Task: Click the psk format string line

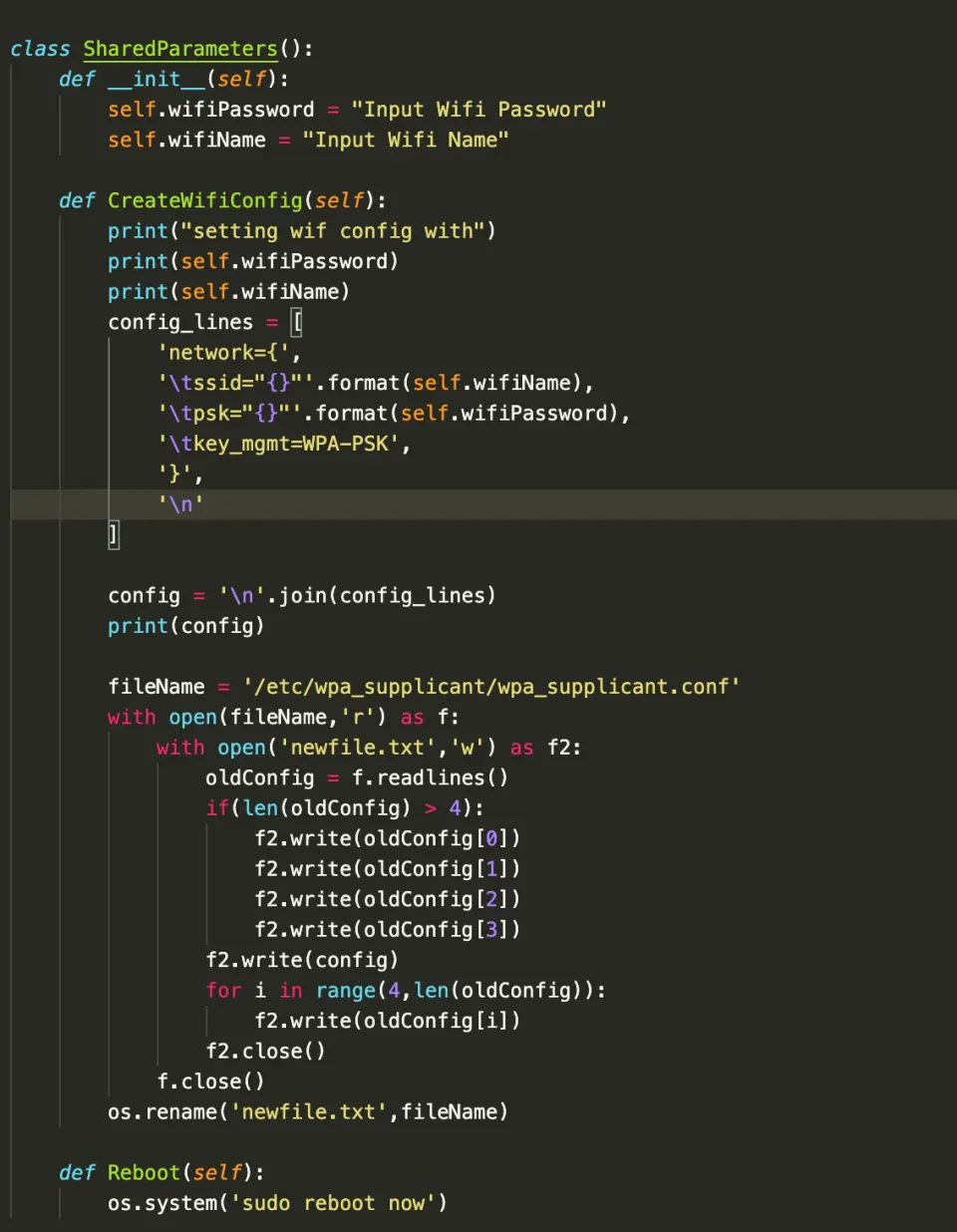Action: point(394,414)
